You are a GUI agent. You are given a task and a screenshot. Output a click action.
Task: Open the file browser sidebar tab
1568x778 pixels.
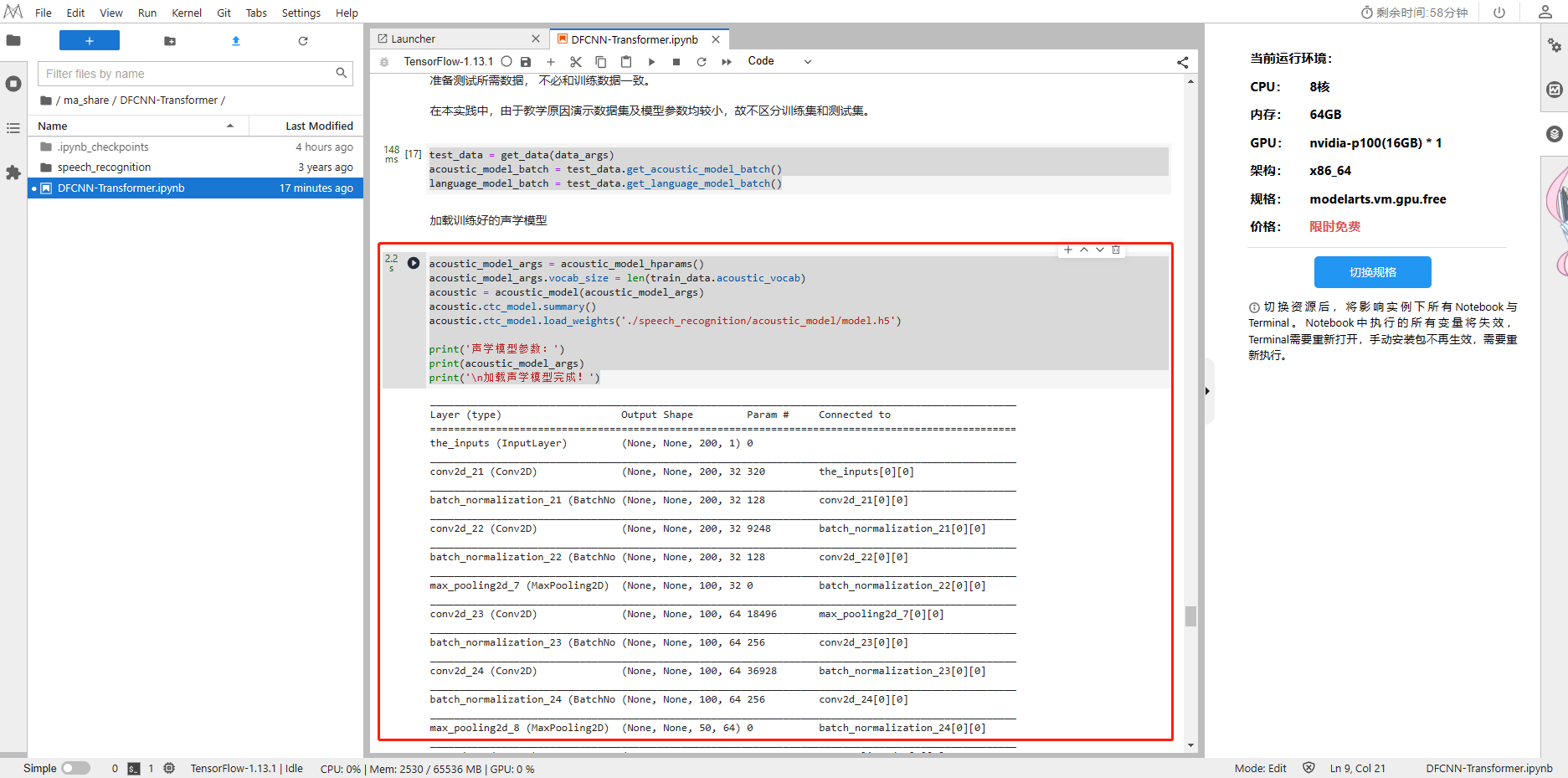[x=13, y=40]
